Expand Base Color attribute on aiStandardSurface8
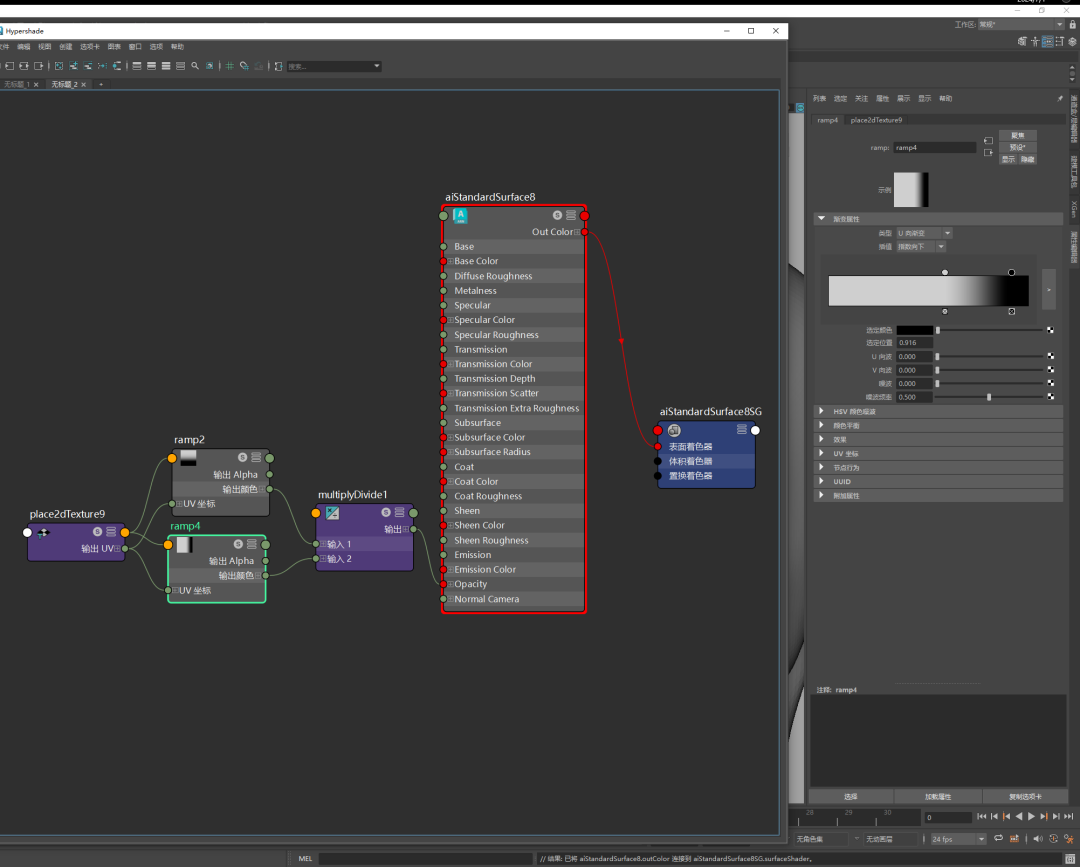The width and height of the screenshot is (1080, 867). tap(450, 261)
